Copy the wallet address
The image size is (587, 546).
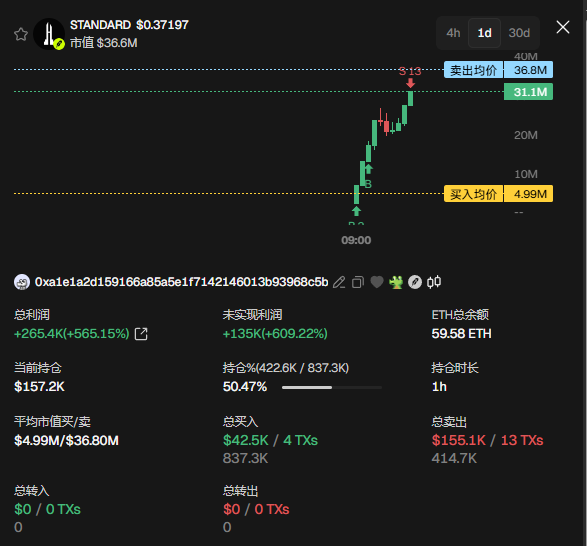358,282
